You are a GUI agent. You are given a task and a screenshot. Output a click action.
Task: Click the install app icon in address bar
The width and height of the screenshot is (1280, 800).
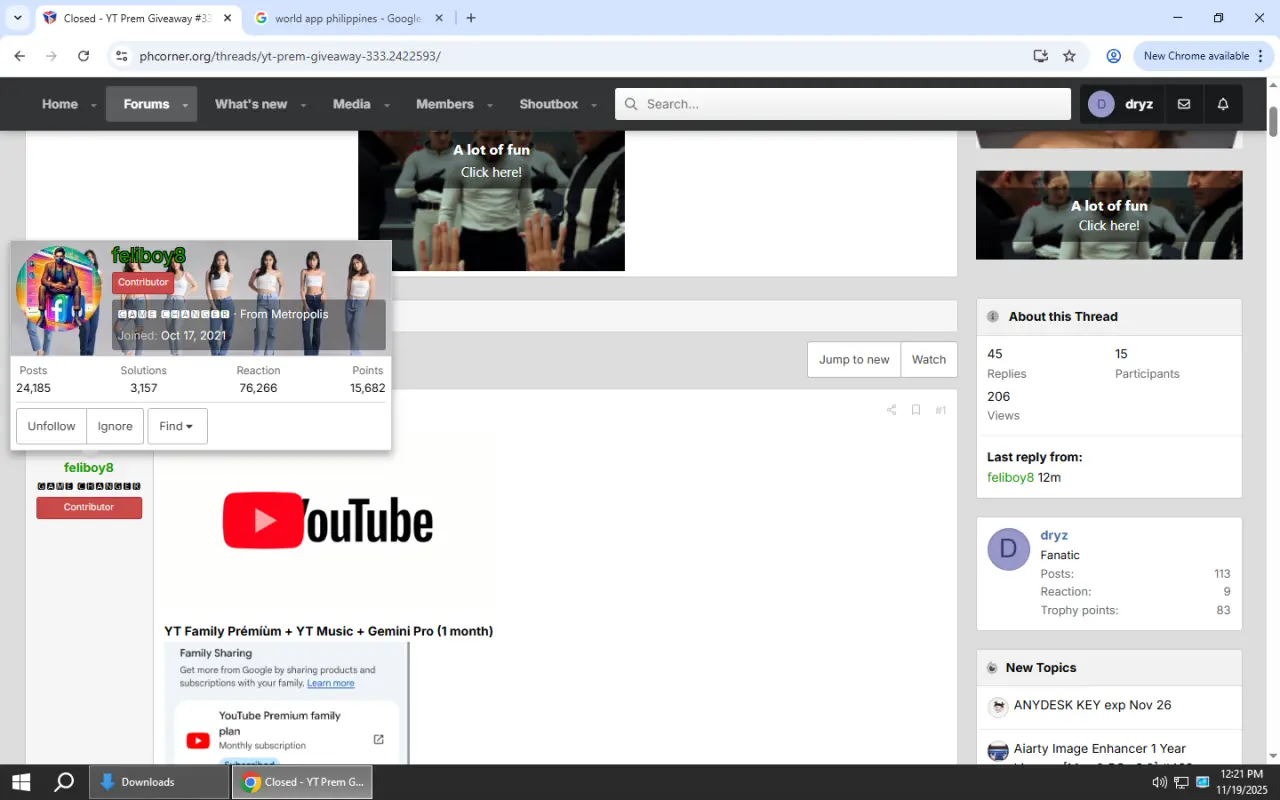point(1040,56)
